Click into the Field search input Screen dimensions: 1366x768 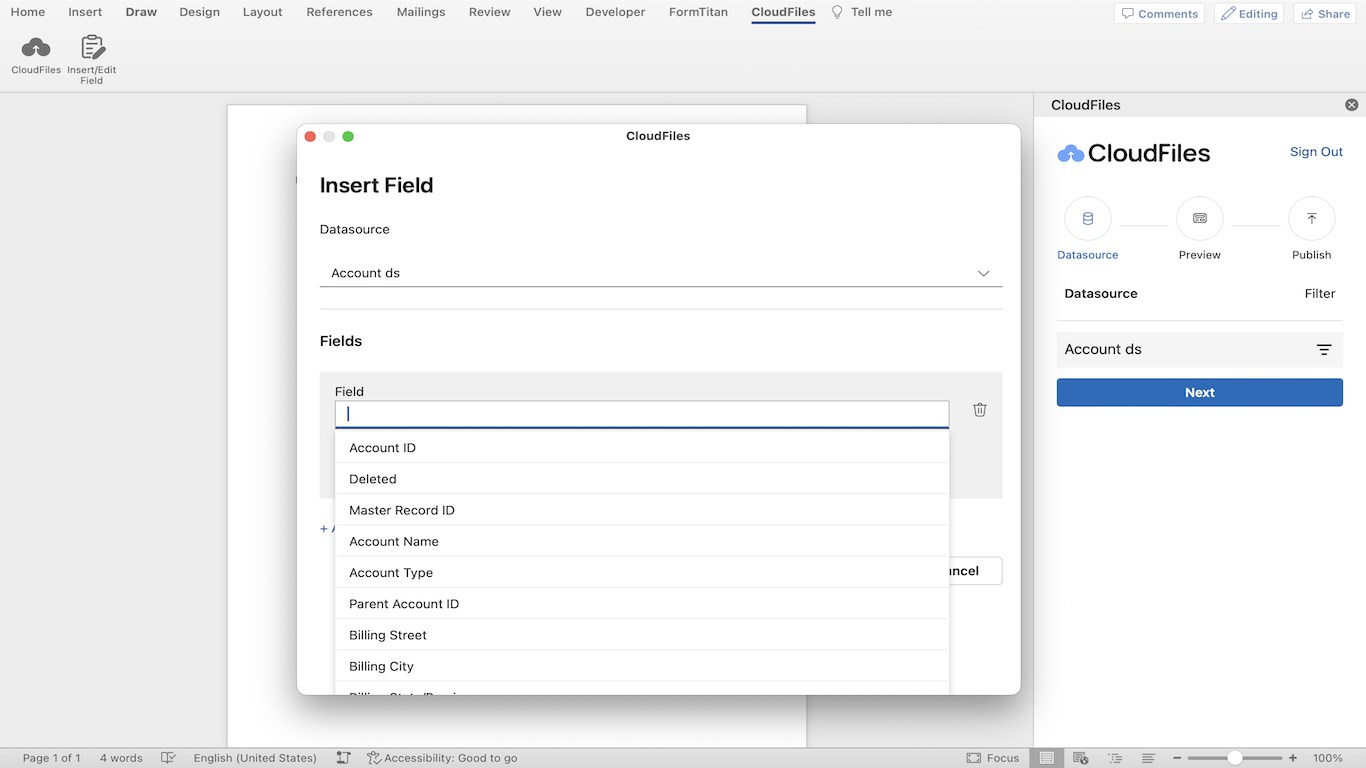coord(642,414)
